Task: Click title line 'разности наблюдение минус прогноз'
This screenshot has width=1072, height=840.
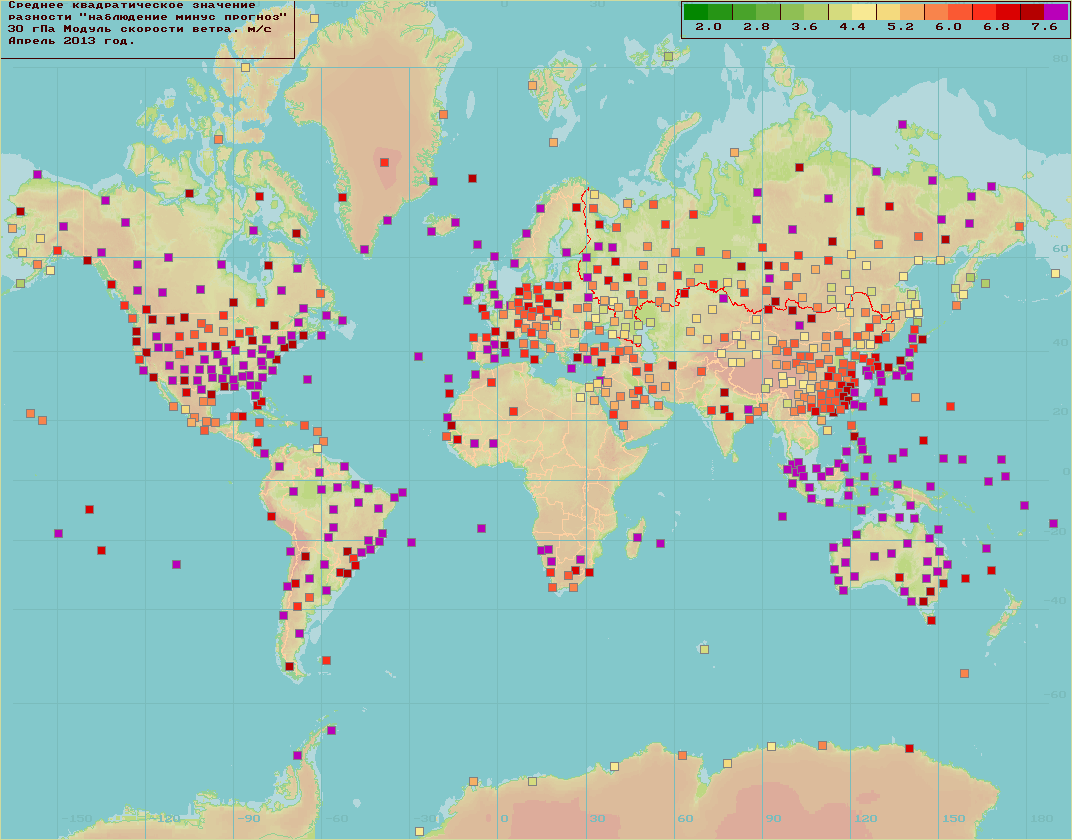Action: coord(147,17)
